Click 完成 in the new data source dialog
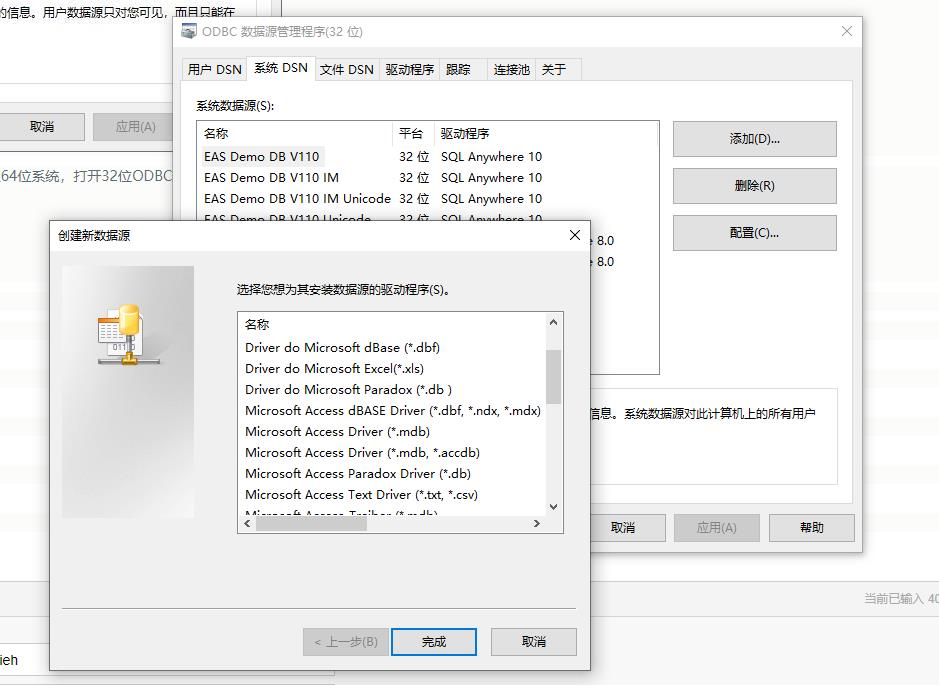Screen dimensions: 939x685 (434, 642)
